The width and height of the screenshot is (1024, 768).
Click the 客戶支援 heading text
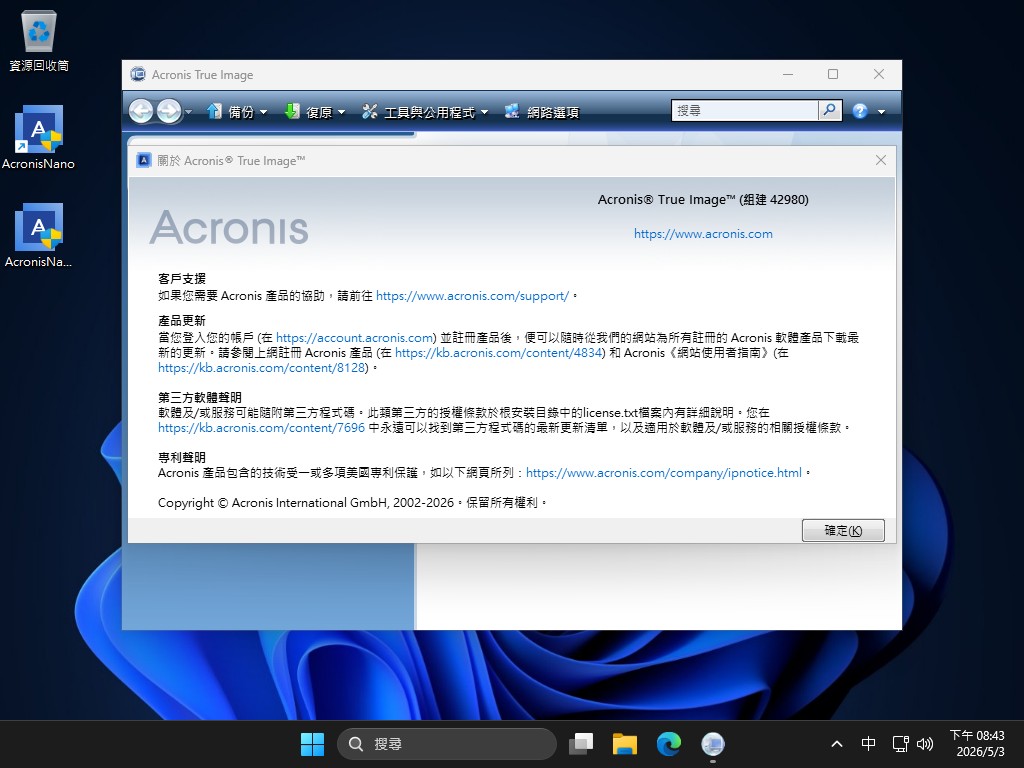pos(182,279)
